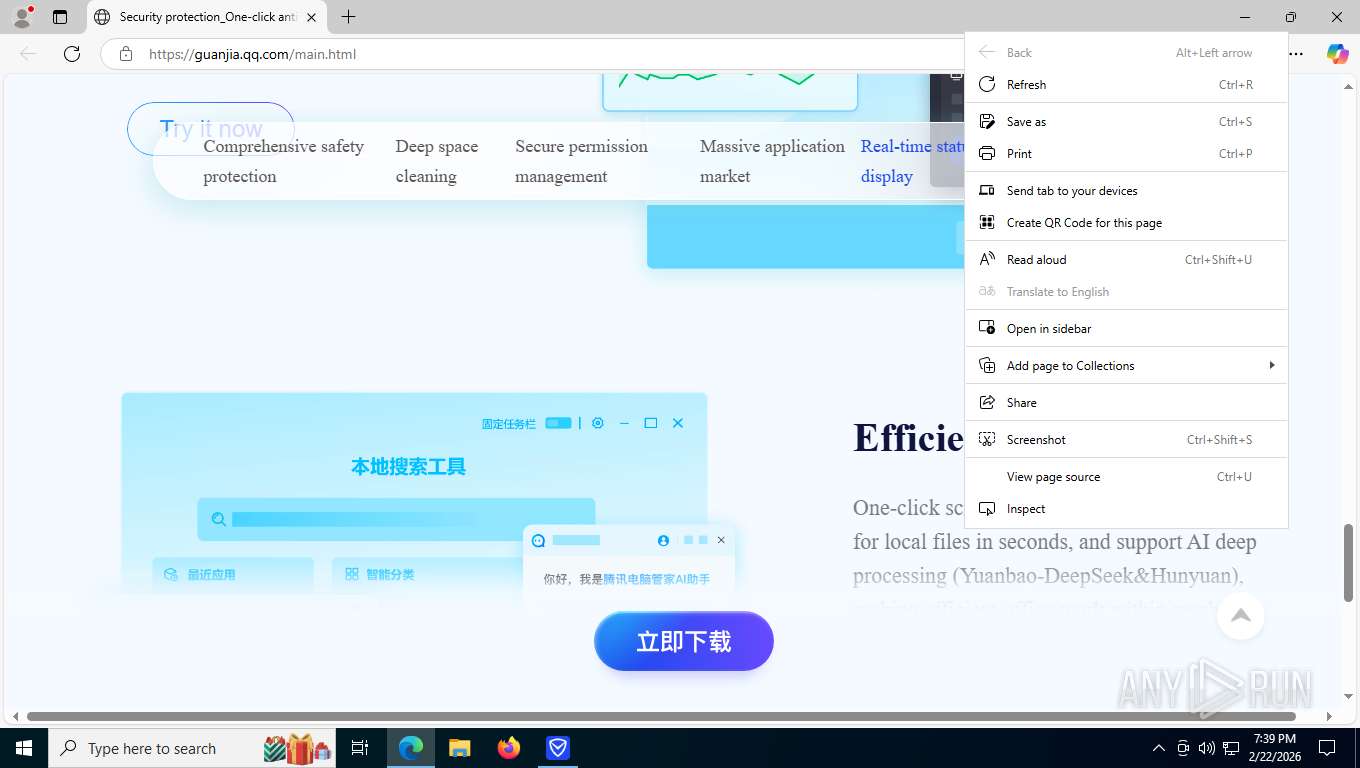Choose Screenshot from context menu
Screen dimensions: 1360x768
click(x=1126, y=440)
